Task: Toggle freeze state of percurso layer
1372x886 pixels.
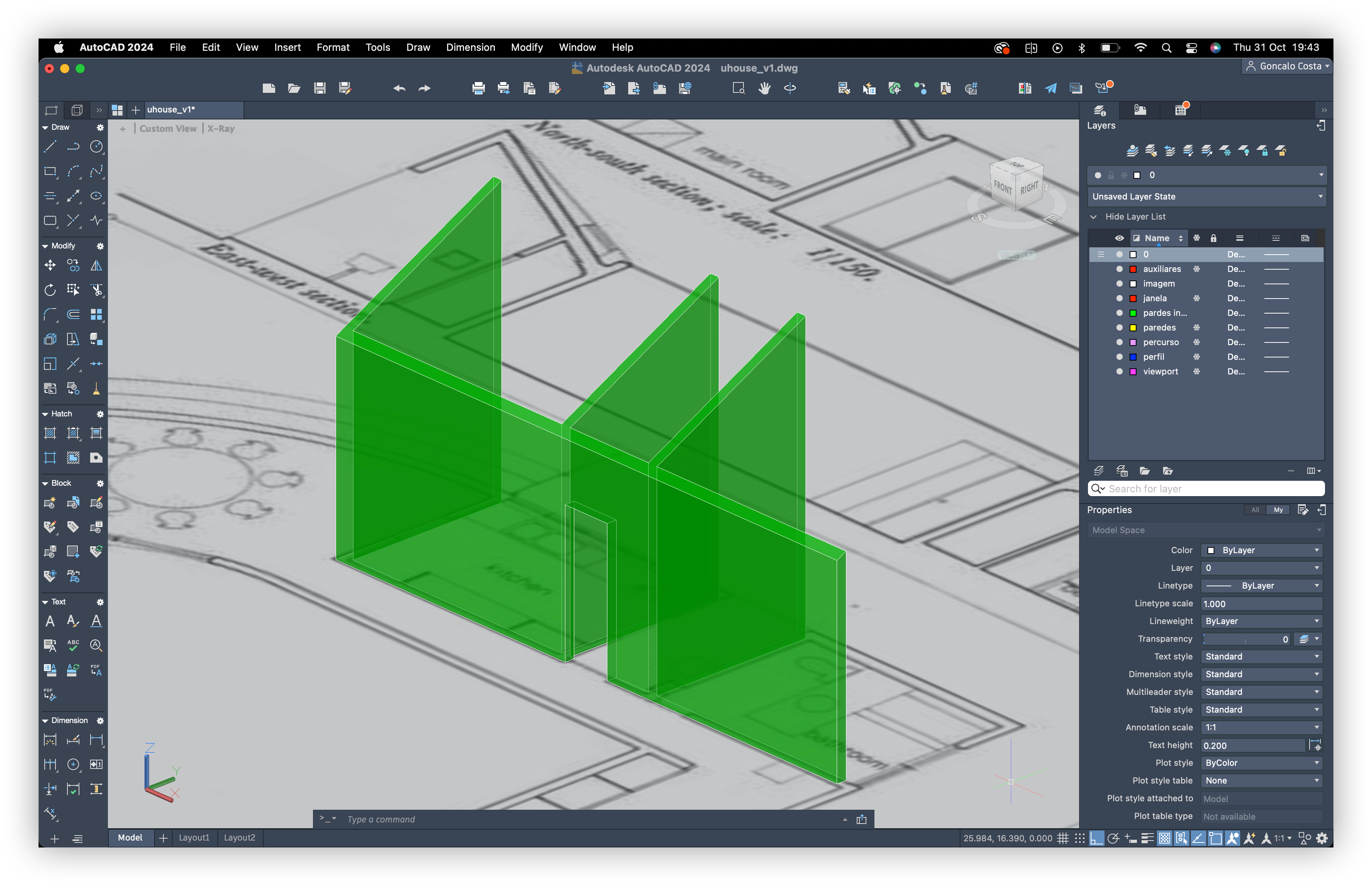Action: (1197, 342)
